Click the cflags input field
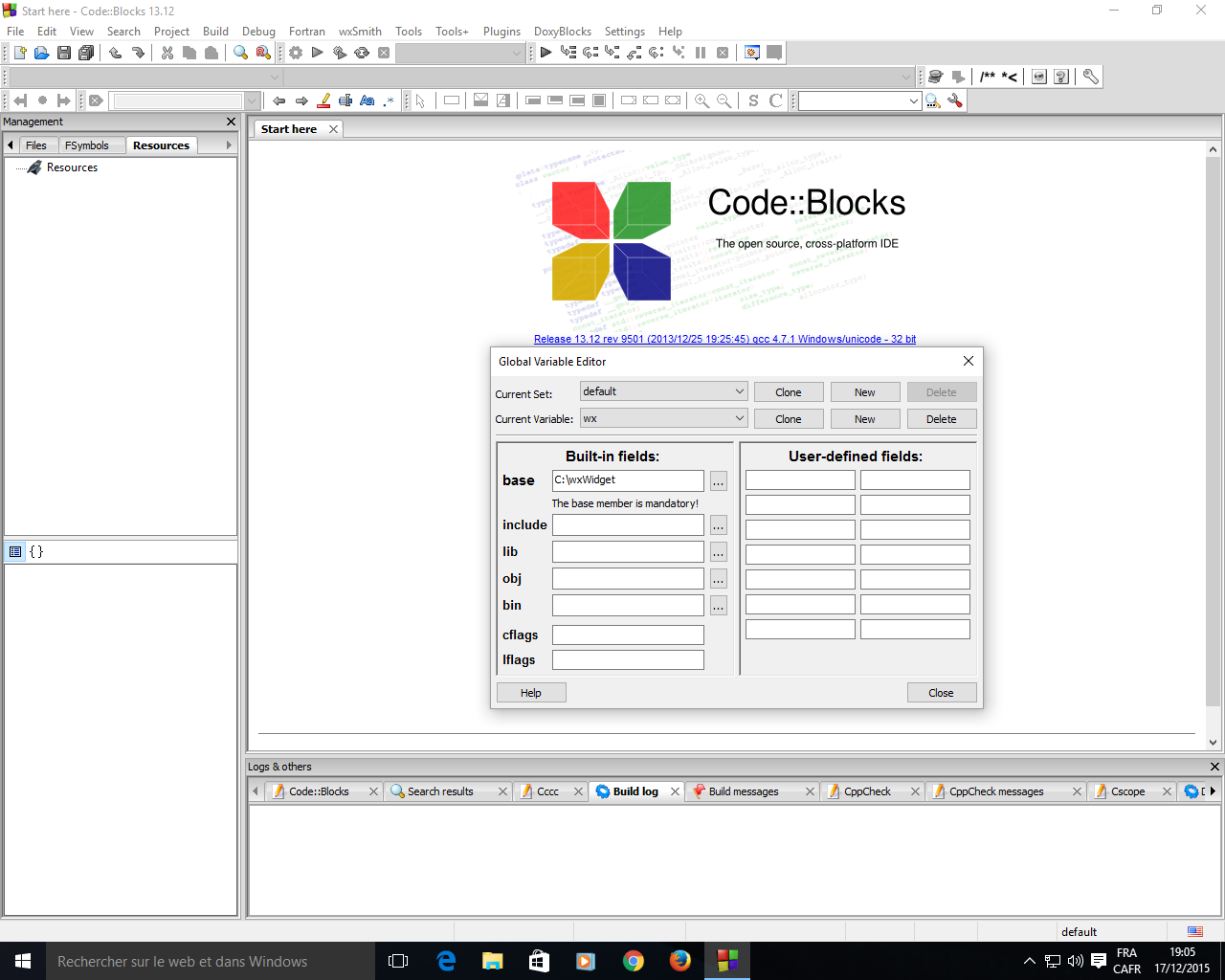The image size is (1225, 980). click(628, 635)
